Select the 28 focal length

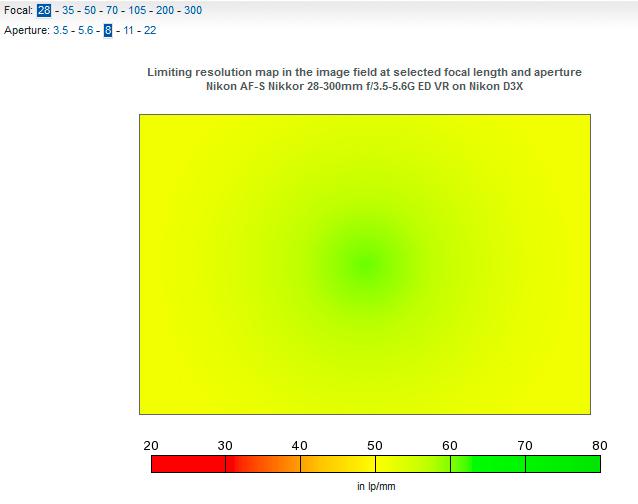[44, 10]
